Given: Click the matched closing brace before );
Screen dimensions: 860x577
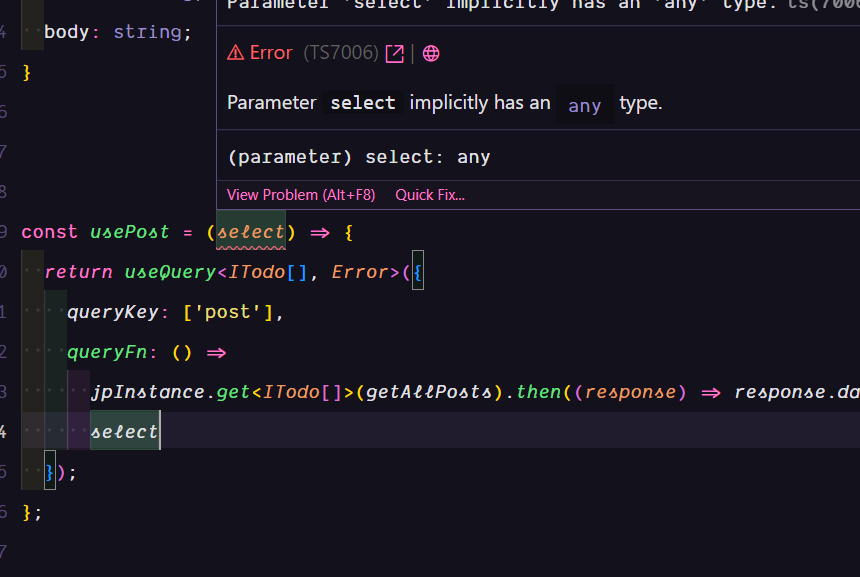Looking at the screenshot, I should tap(49, 472).
